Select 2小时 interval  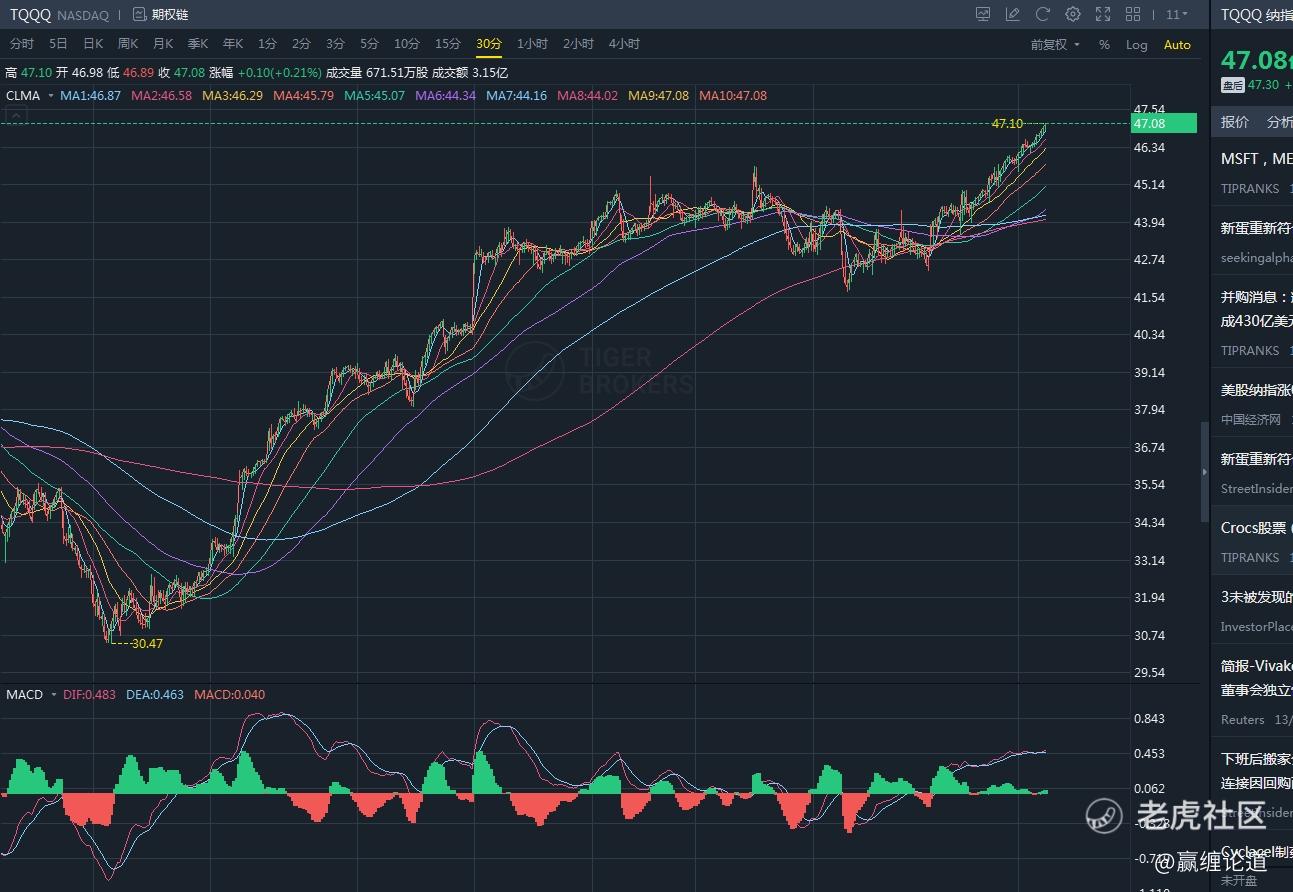point(578,44)
